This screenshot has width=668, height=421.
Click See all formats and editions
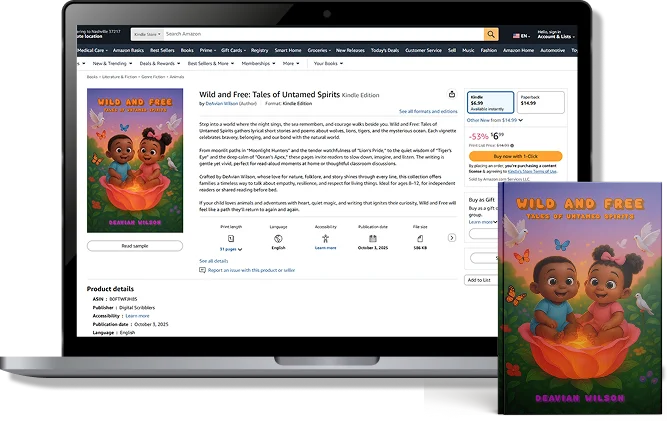428,111
